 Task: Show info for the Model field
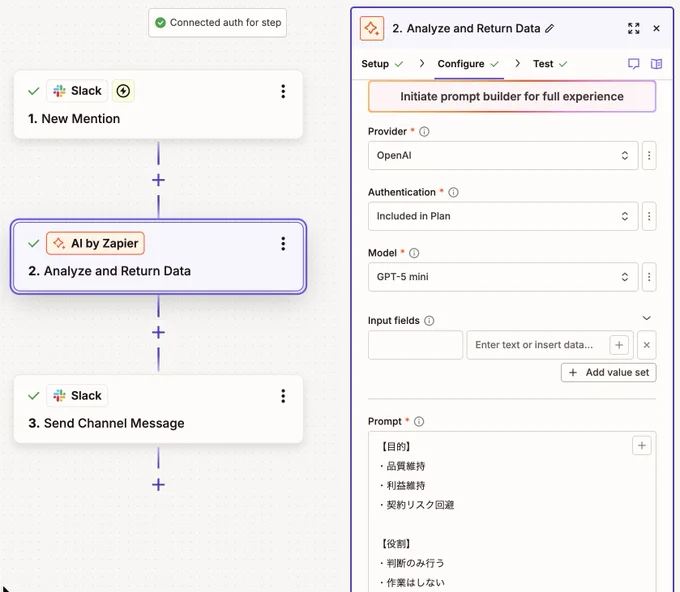tap(414, 253)
